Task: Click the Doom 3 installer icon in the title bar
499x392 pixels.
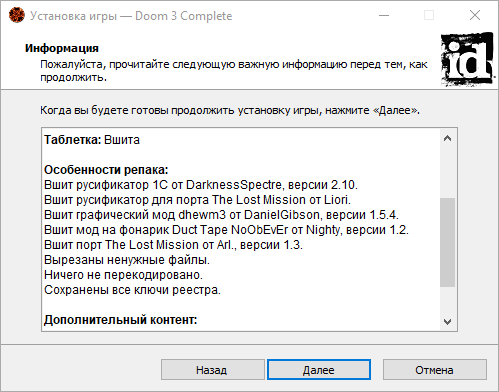Action: point(16,15)
